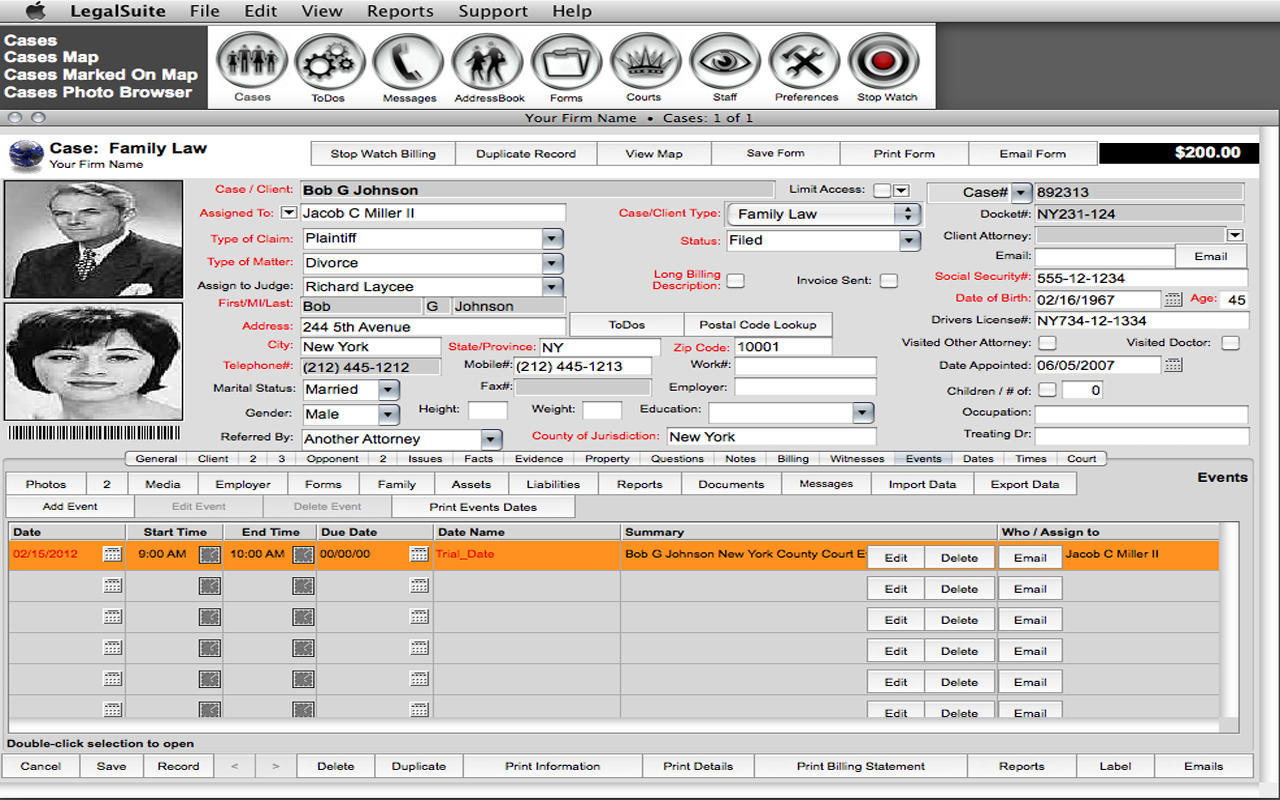The width and height of the screenshot is (1280, 800).
Task: Click the Email Form button
Action: tap(1033, 154)
